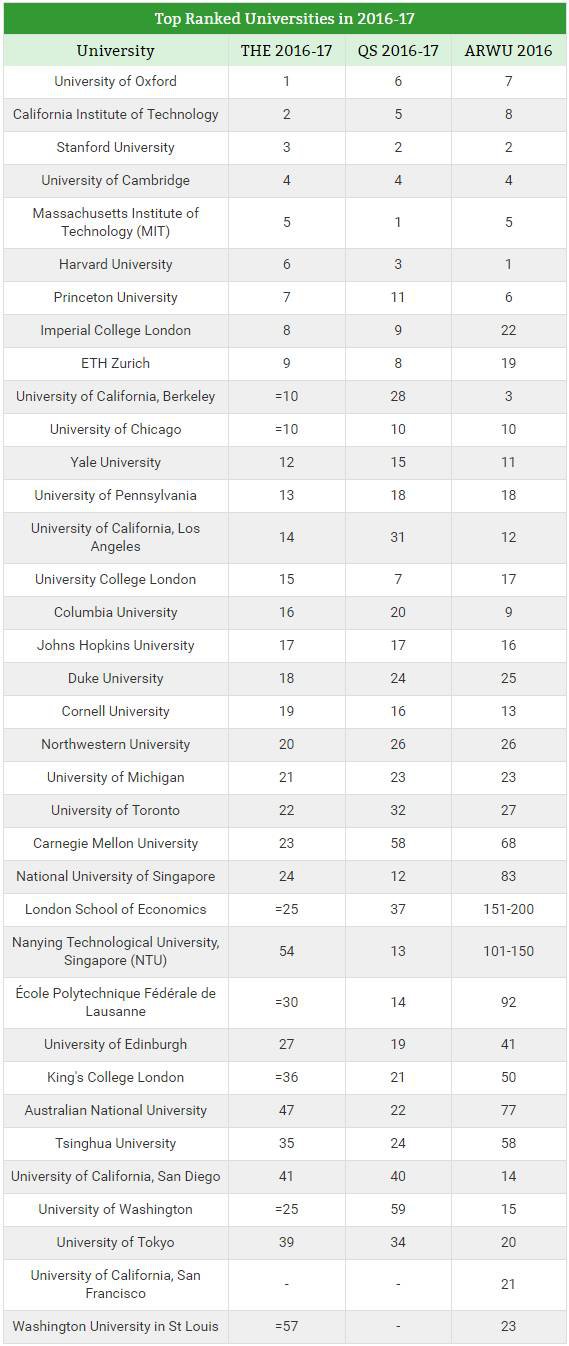Click the Tsinghua University name cell

pos(116,1143)
